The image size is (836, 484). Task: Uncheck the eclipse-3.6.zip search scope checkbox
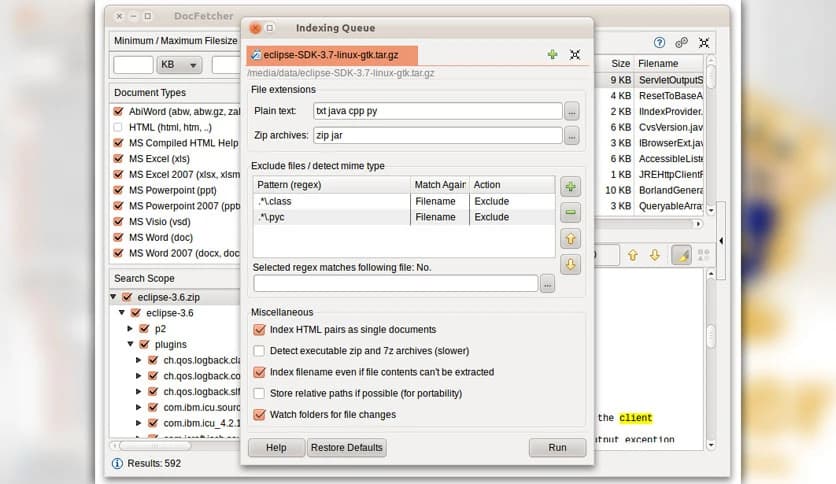pyautogui.click(x=127, y=297)
